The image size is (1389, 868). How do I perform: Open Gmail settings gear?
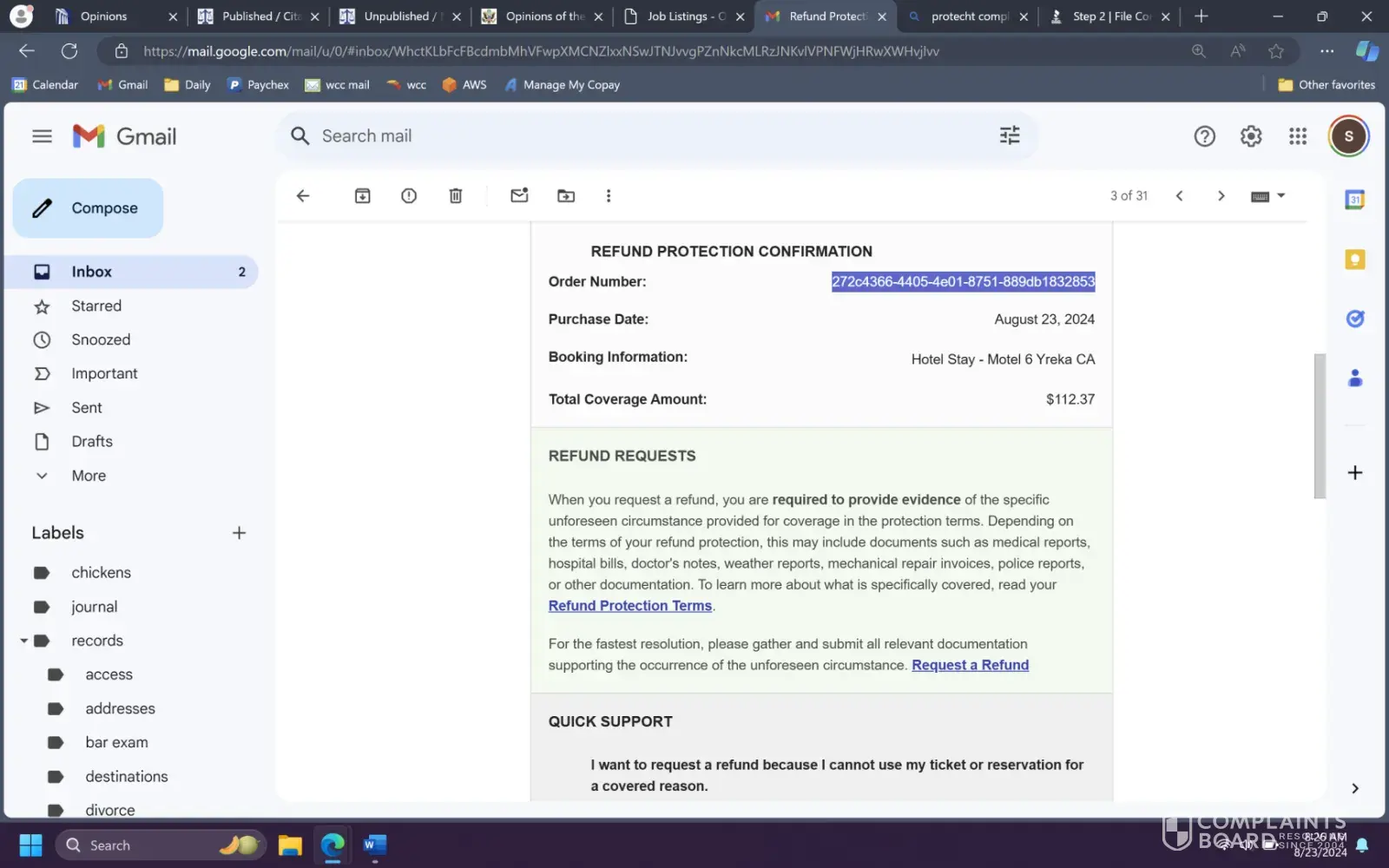(1251, 136)
